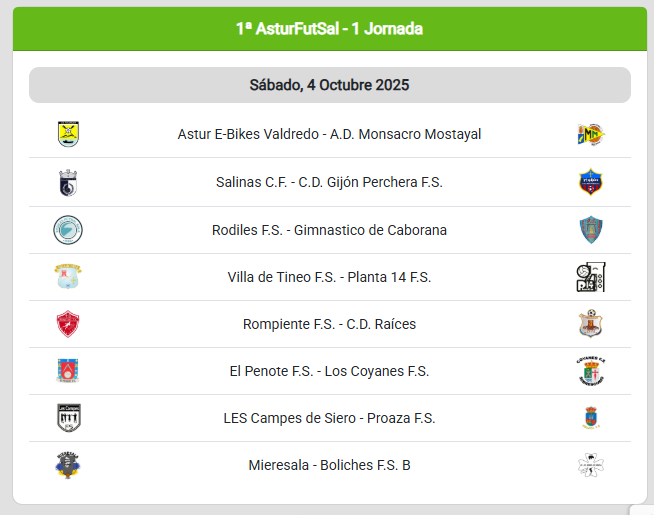This screenshot has width=654, height=515.
Task: Click the Proaza F.S. team crest
Action: [x=590, y=418]
